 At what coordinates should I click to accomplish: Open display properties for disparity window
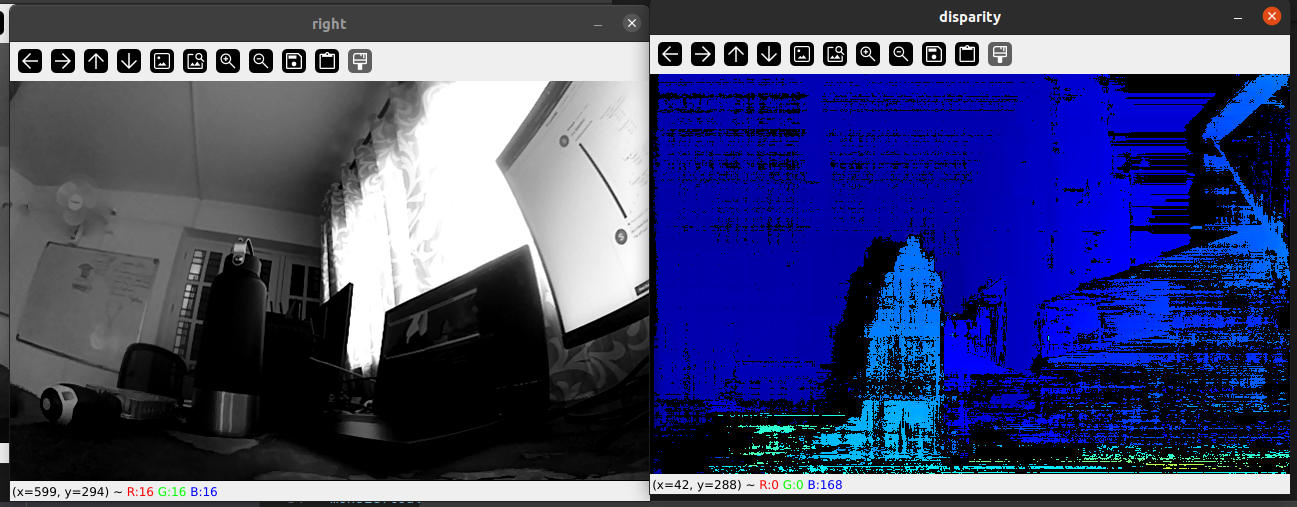(1000, 54)
